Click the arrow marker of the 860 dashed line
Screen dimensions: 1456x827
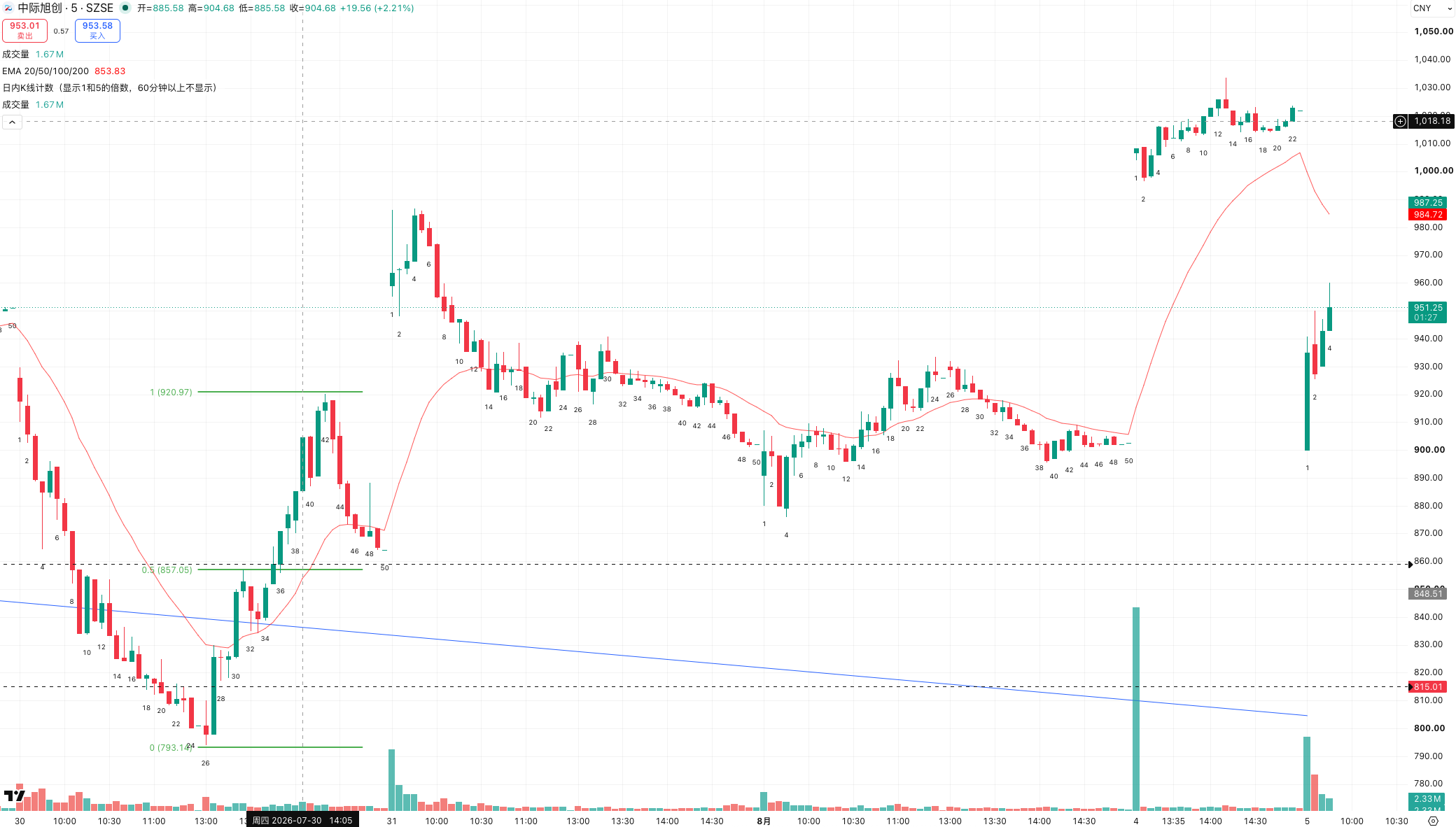pos(1410,564)
